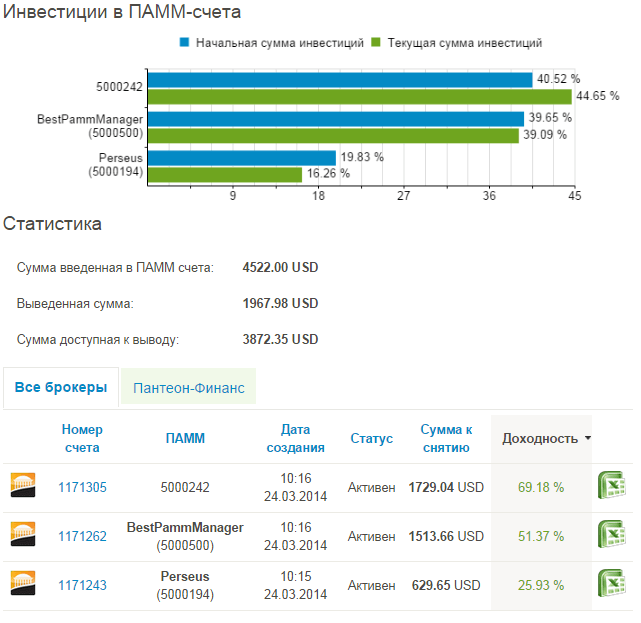Open account number 1171243 link
This screenshot has width=641, height=623.
(x=82, y=585)
